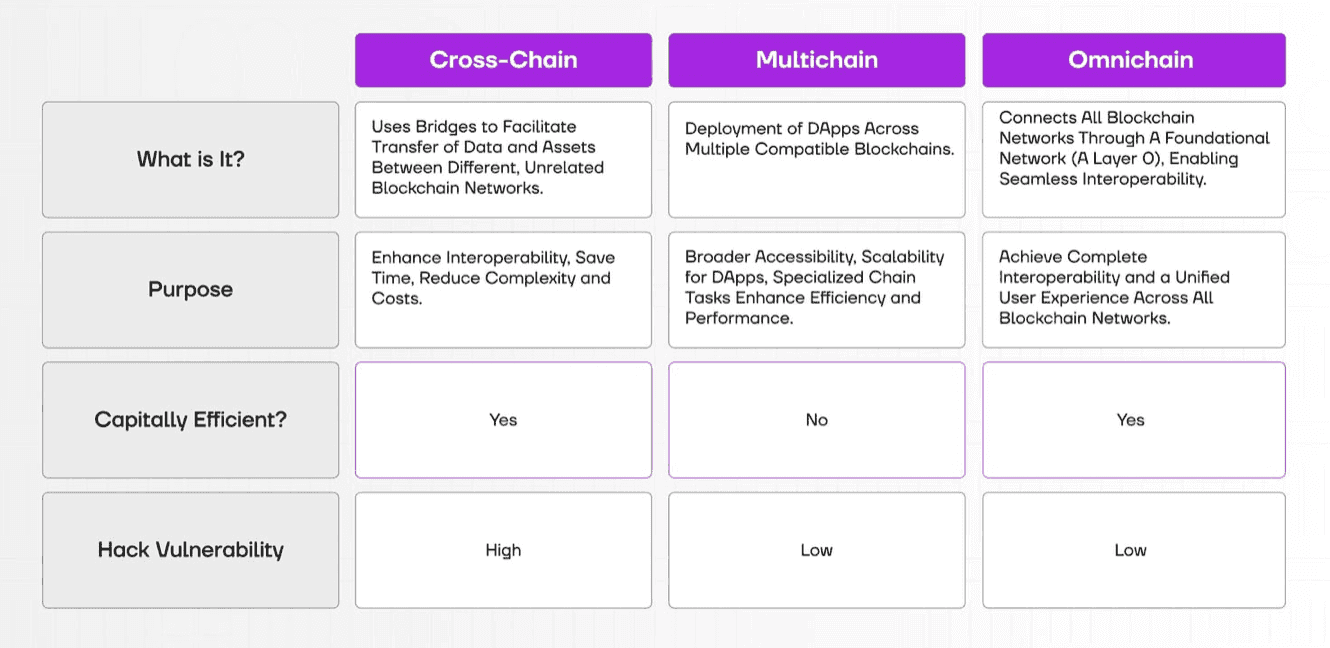Screen dimensions: 1330x648
Task: Click Yes under Omnichain capital efficiency
Action: point(1133,420)
